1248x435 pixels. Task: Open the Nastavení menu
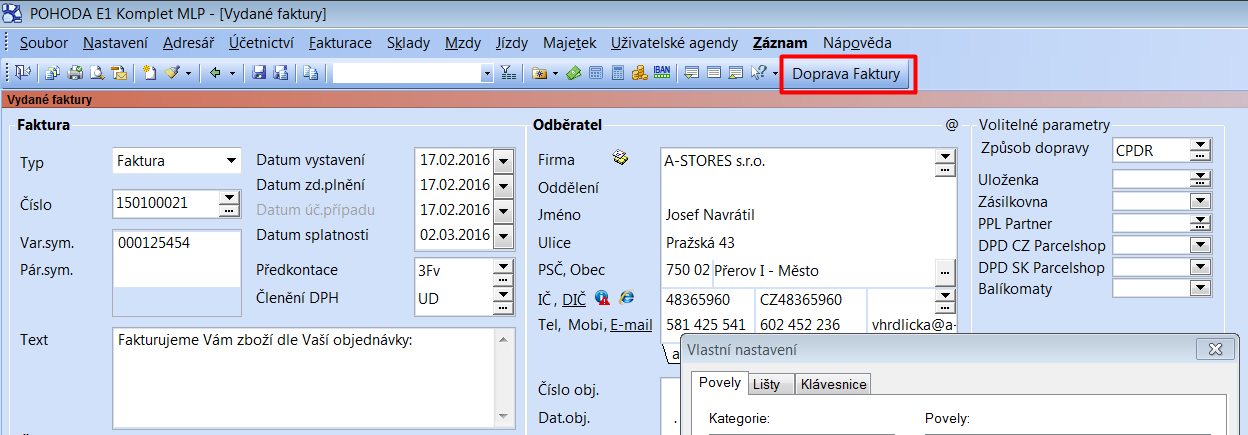tap(115, 43)
